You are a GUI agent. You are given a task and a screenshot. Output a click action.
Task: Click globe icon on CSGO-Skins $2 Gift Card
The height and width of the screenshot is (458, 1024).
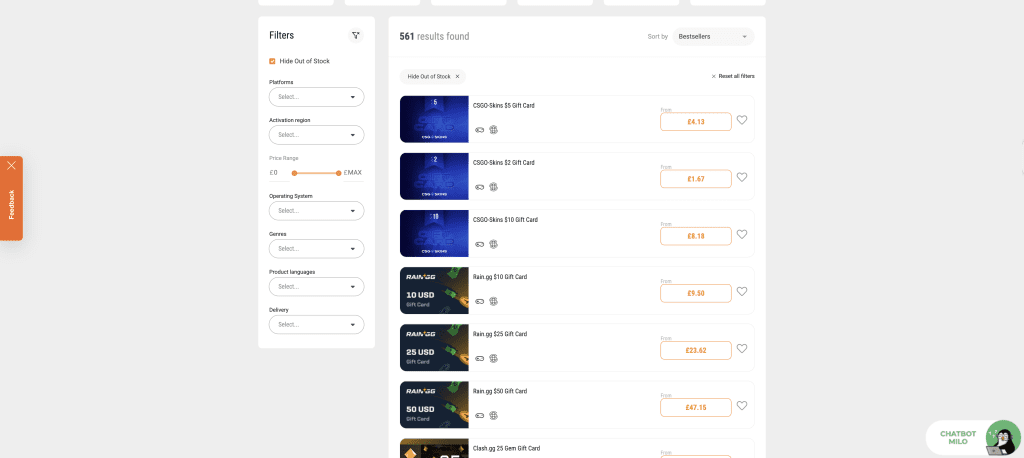click(x=494, y=187)
